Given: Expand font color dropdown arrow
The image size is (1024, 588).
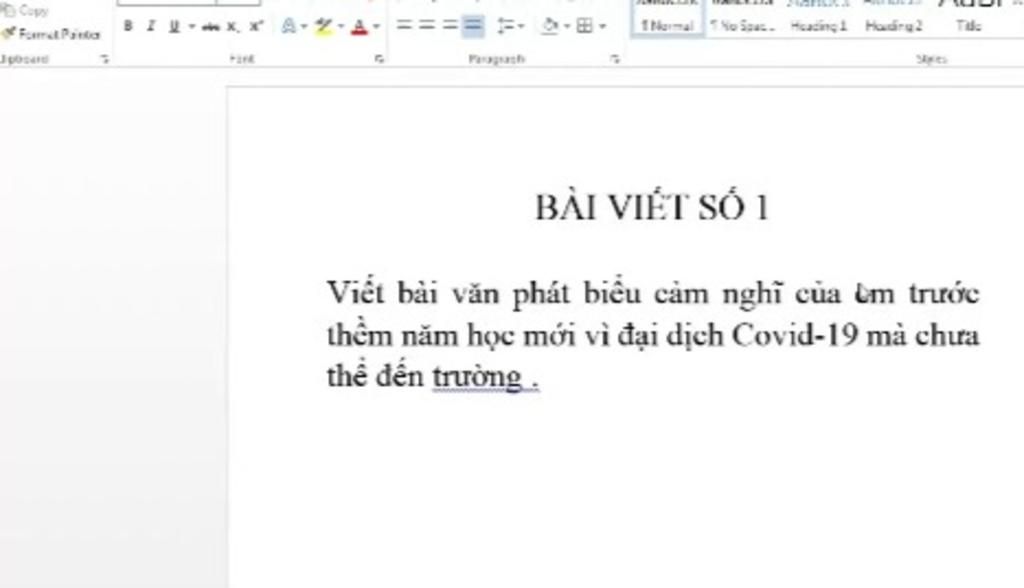Looking at the screenshot, I should pos(376,27).
